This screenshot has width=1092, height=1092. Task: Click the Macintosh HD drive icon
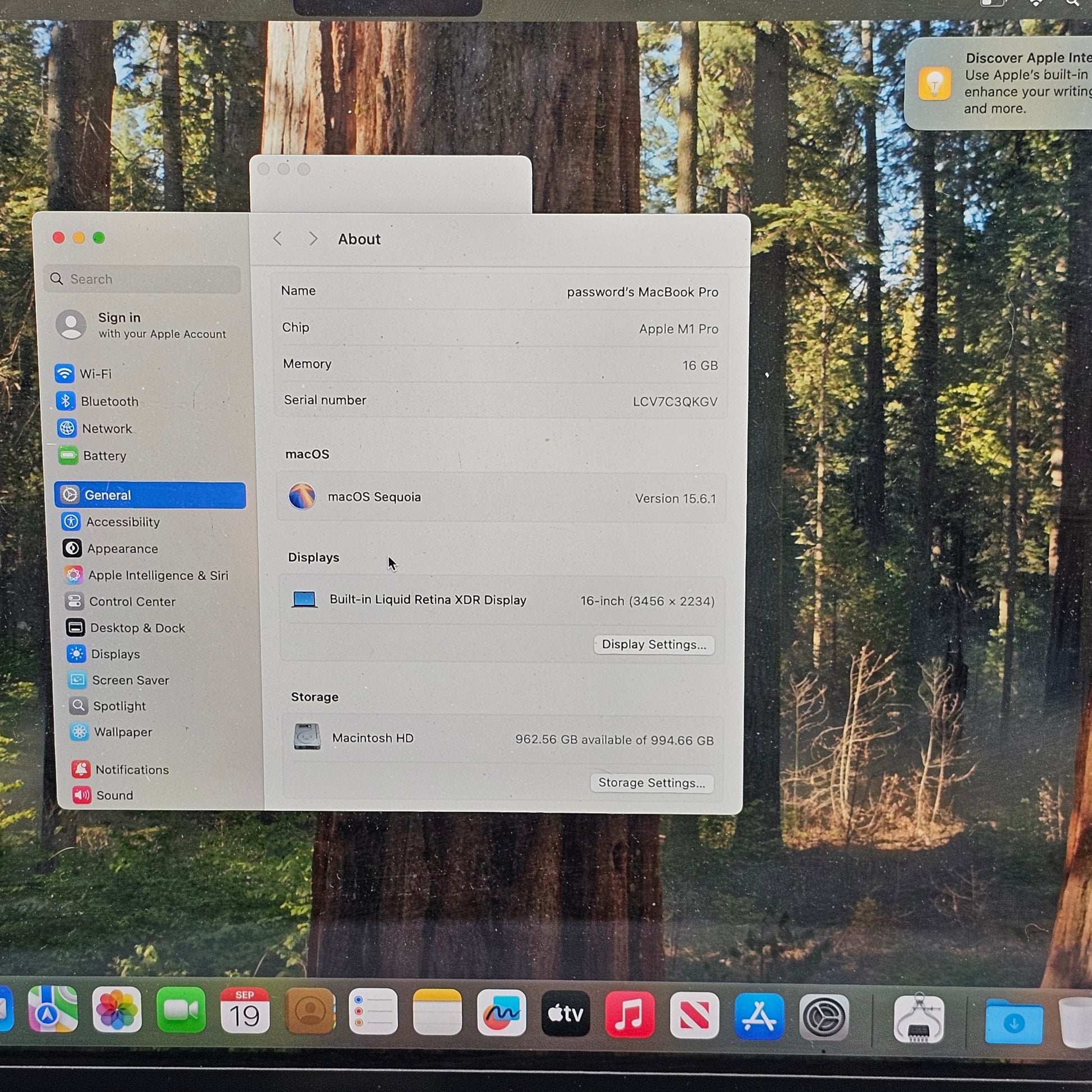point(307,736)
